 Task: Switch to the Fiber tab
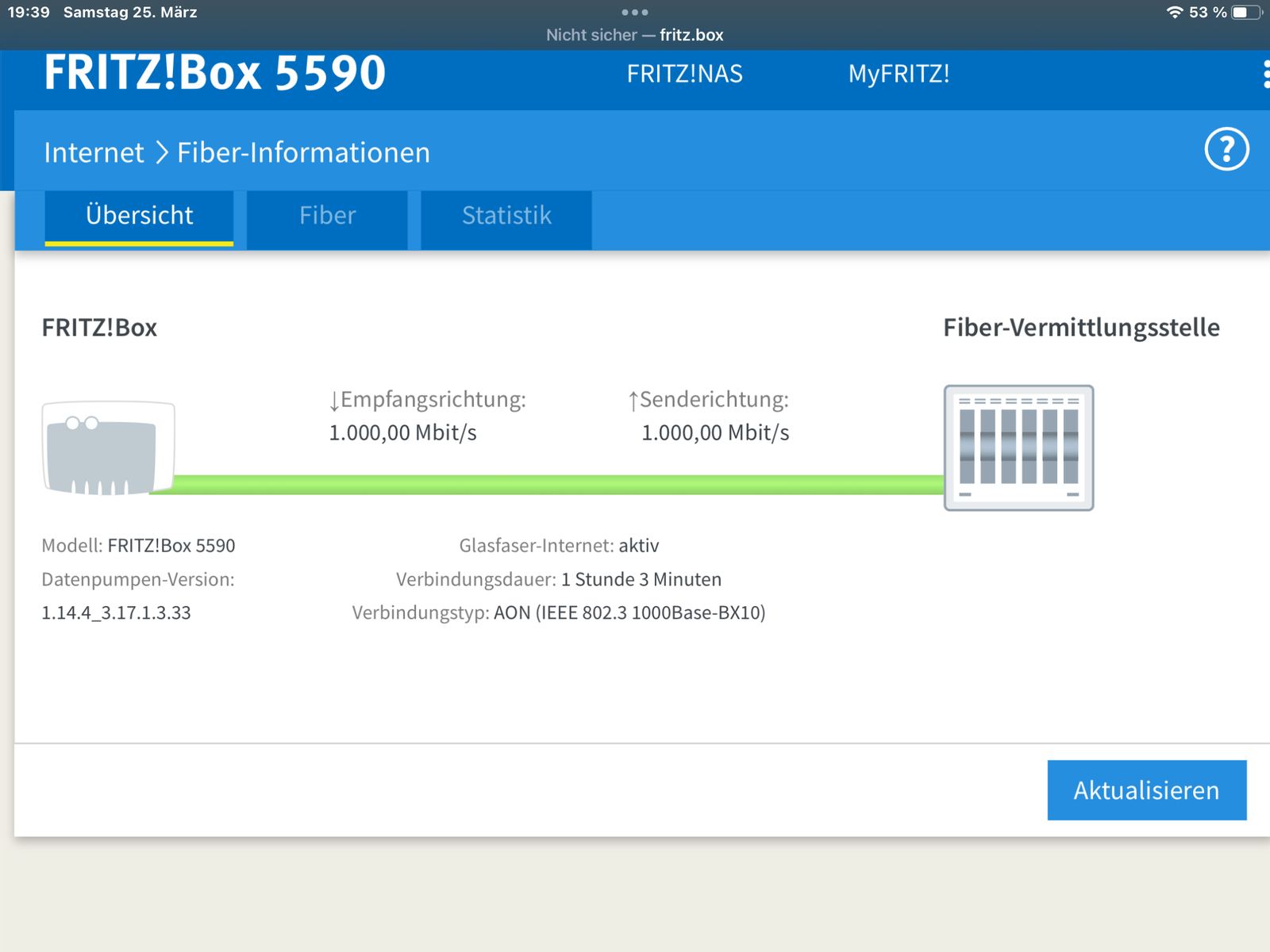327,219
